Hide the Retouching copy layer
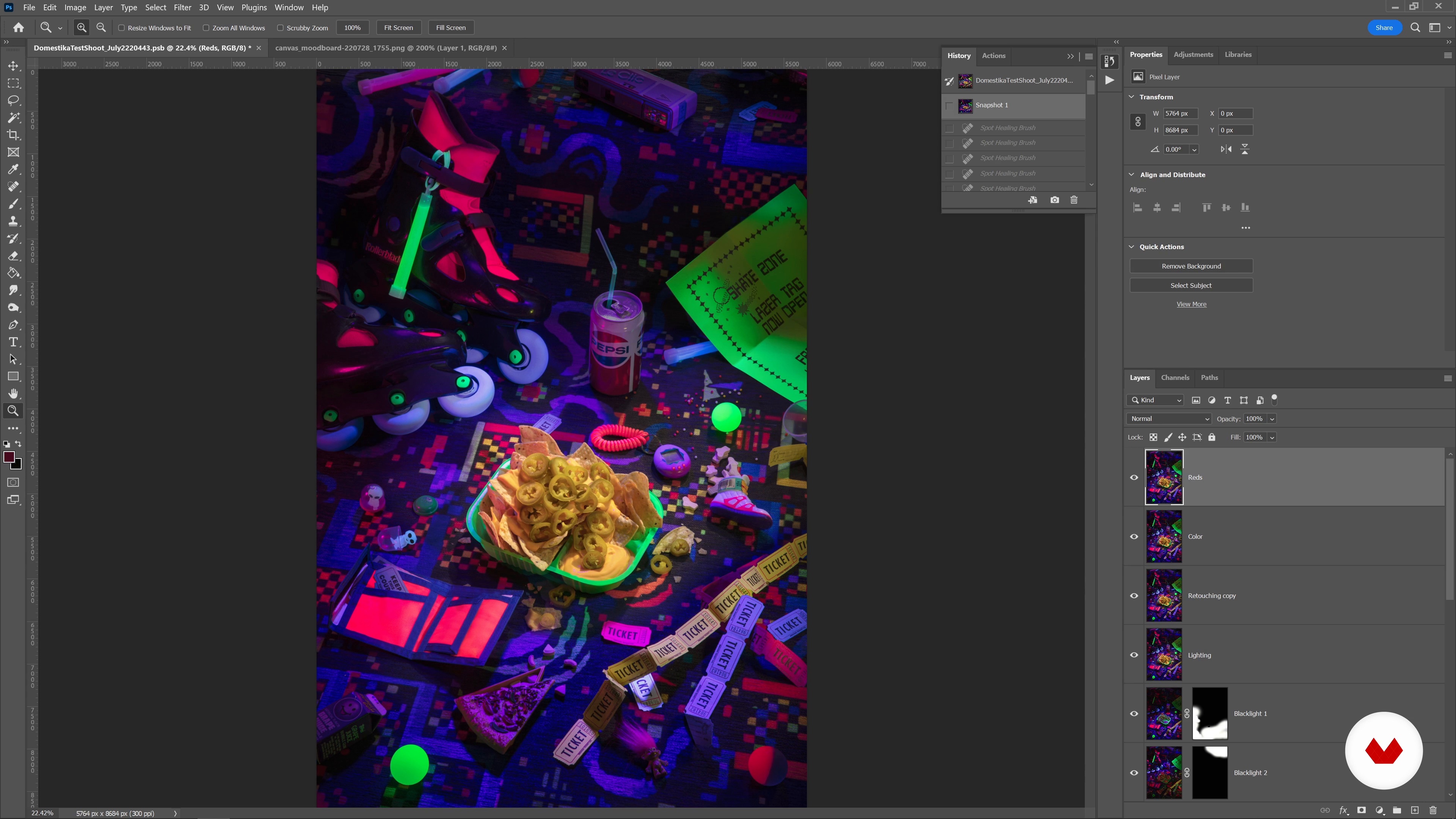Screen dimensions: 1456x819 [1134, 596]
